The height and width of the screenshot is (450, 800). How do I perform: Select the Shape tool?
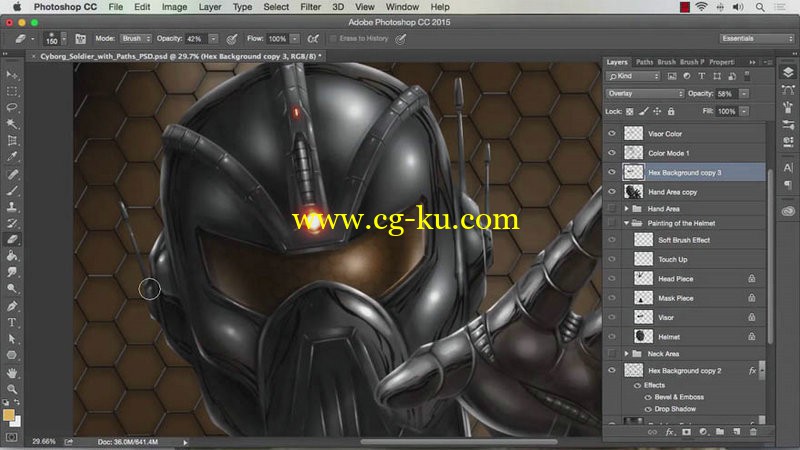[12, 355]
